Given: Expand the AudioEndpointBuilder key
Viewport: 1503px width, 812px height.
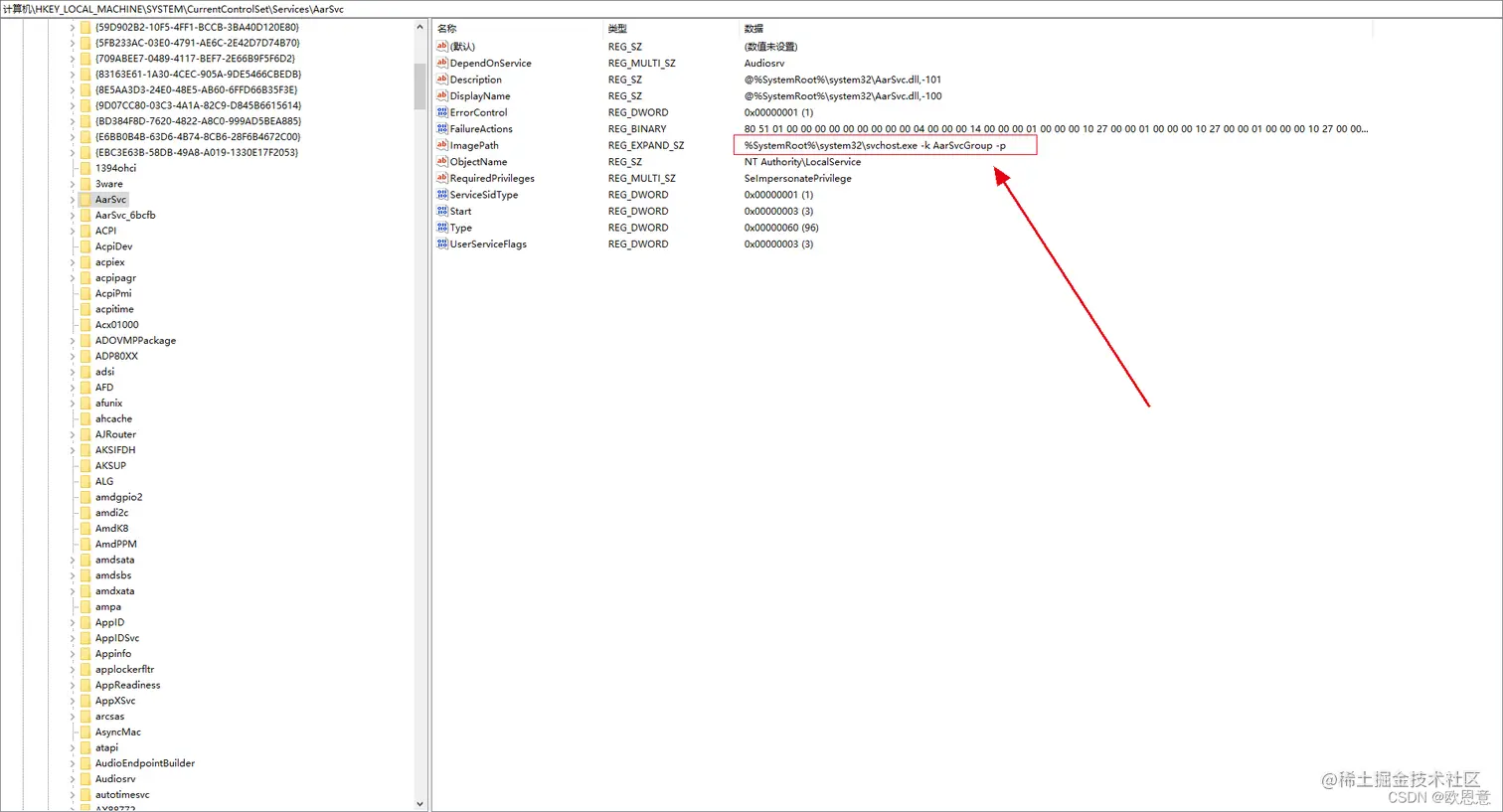Looking at the screenshot, I should click(73, 763).
